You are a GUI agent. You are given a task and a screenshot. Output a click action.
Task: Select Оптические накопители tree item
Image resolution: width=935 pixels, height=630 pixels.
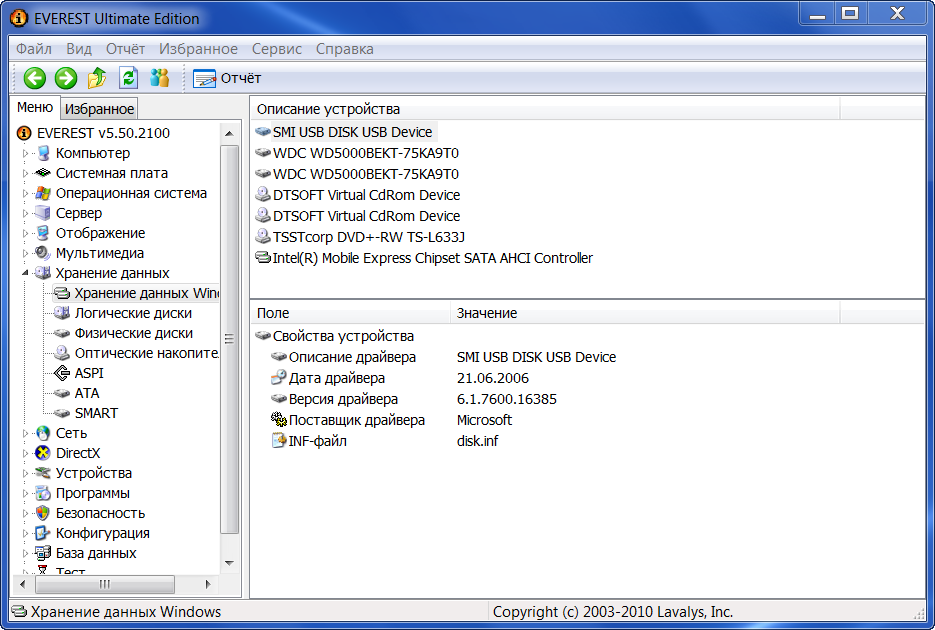pyautogui.click(x=147, y=353)
